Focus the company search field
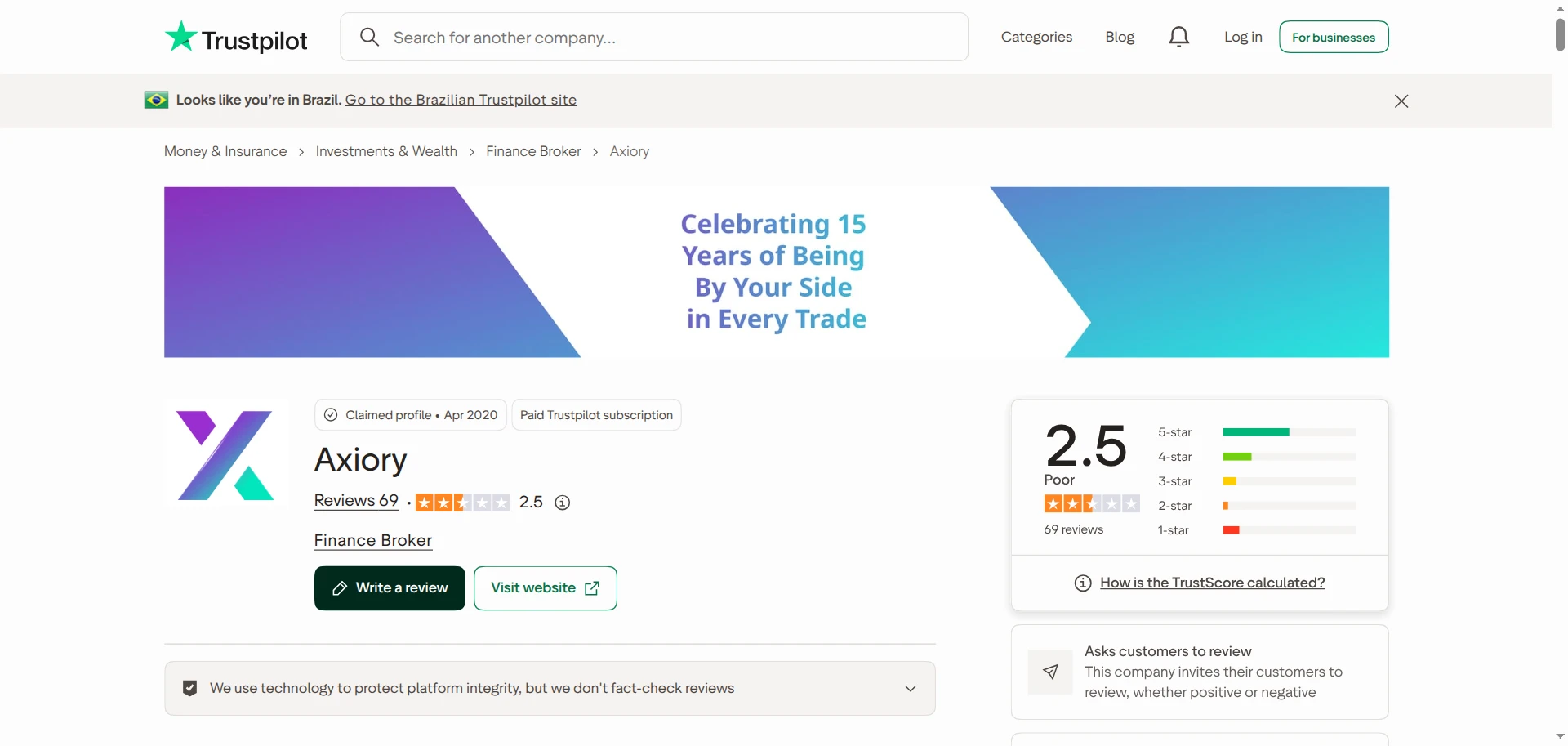 point(654,37)
